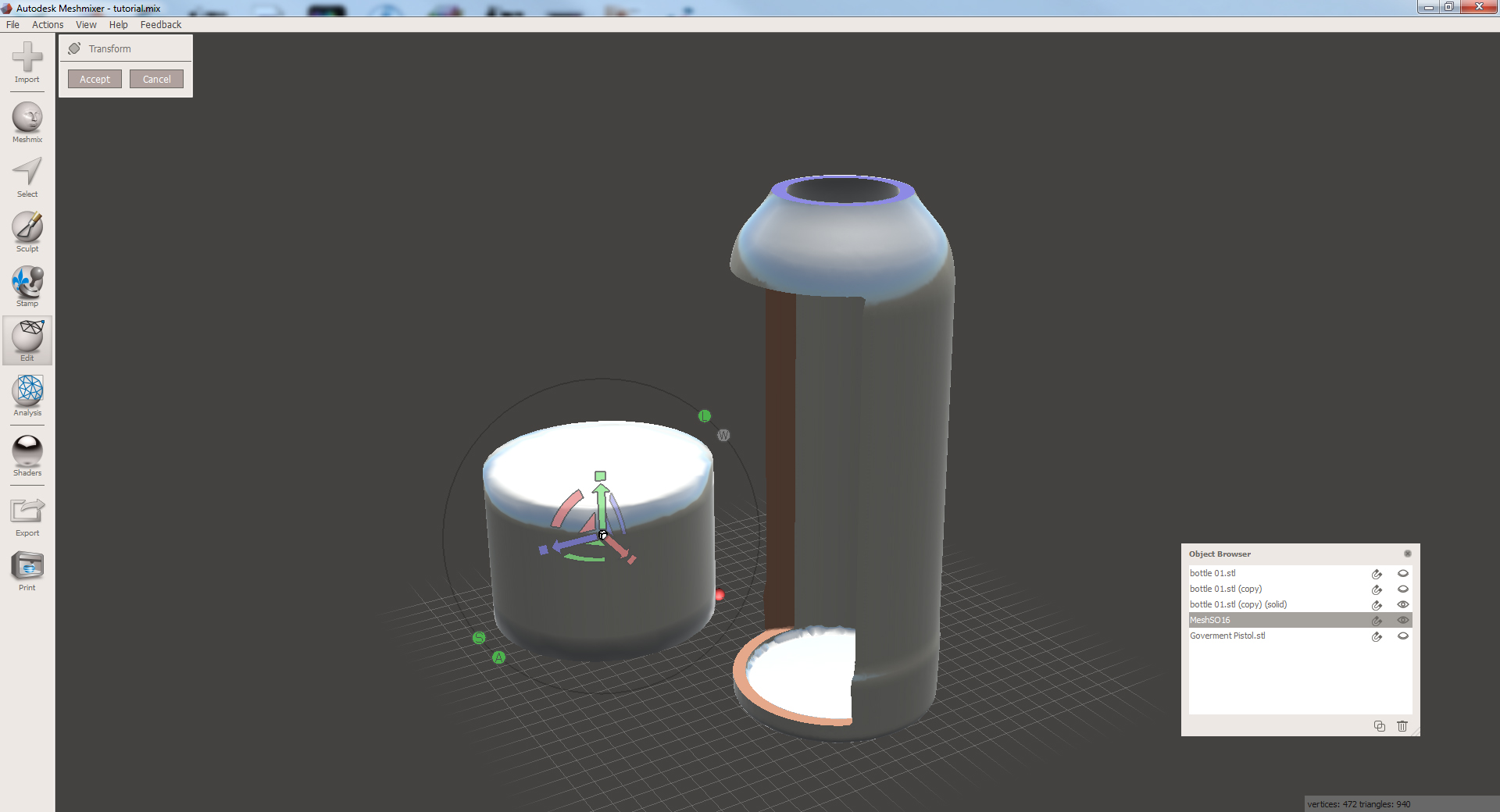Click the vertices and triangles status text
This screenshot has width=1500, height=812.
[1359, 804]
